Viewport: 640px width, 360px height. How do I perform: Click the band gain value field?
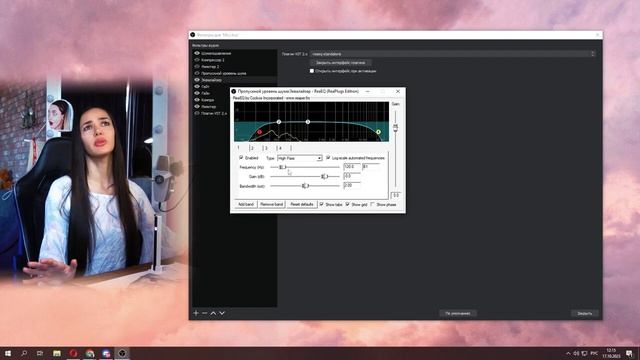352,176
